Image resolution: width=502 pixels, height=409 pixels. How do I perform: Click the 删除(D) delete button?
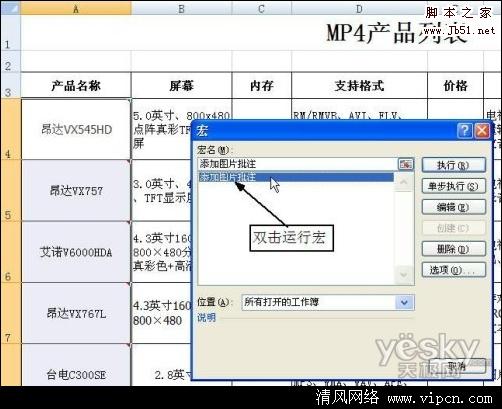tap(453, 249)
